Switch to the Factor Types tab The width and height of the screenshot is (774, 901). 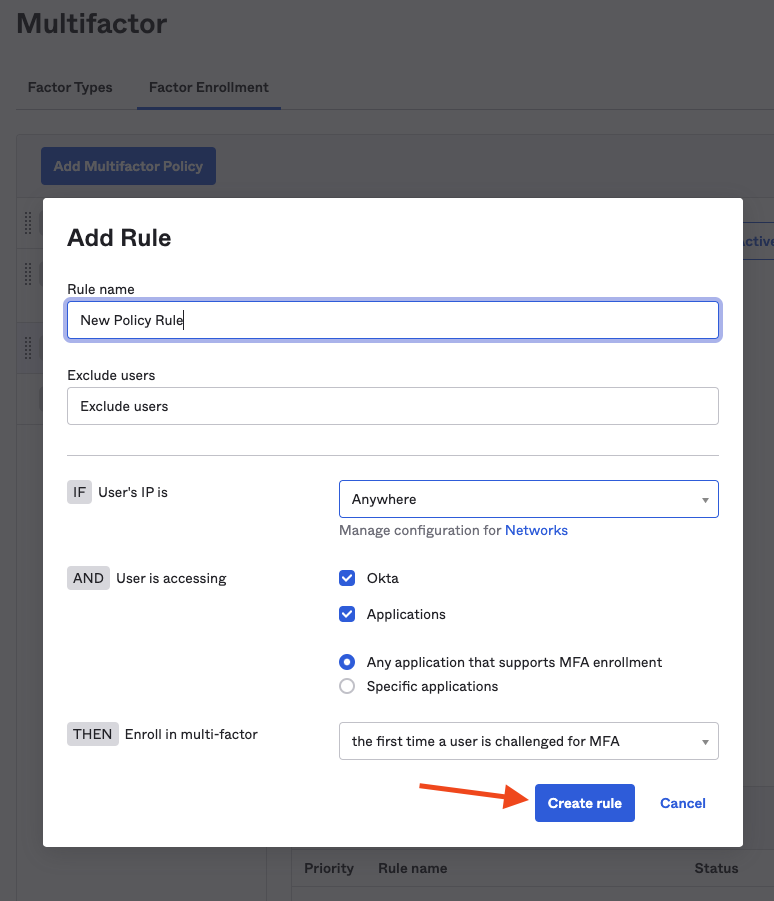(69, 87)
